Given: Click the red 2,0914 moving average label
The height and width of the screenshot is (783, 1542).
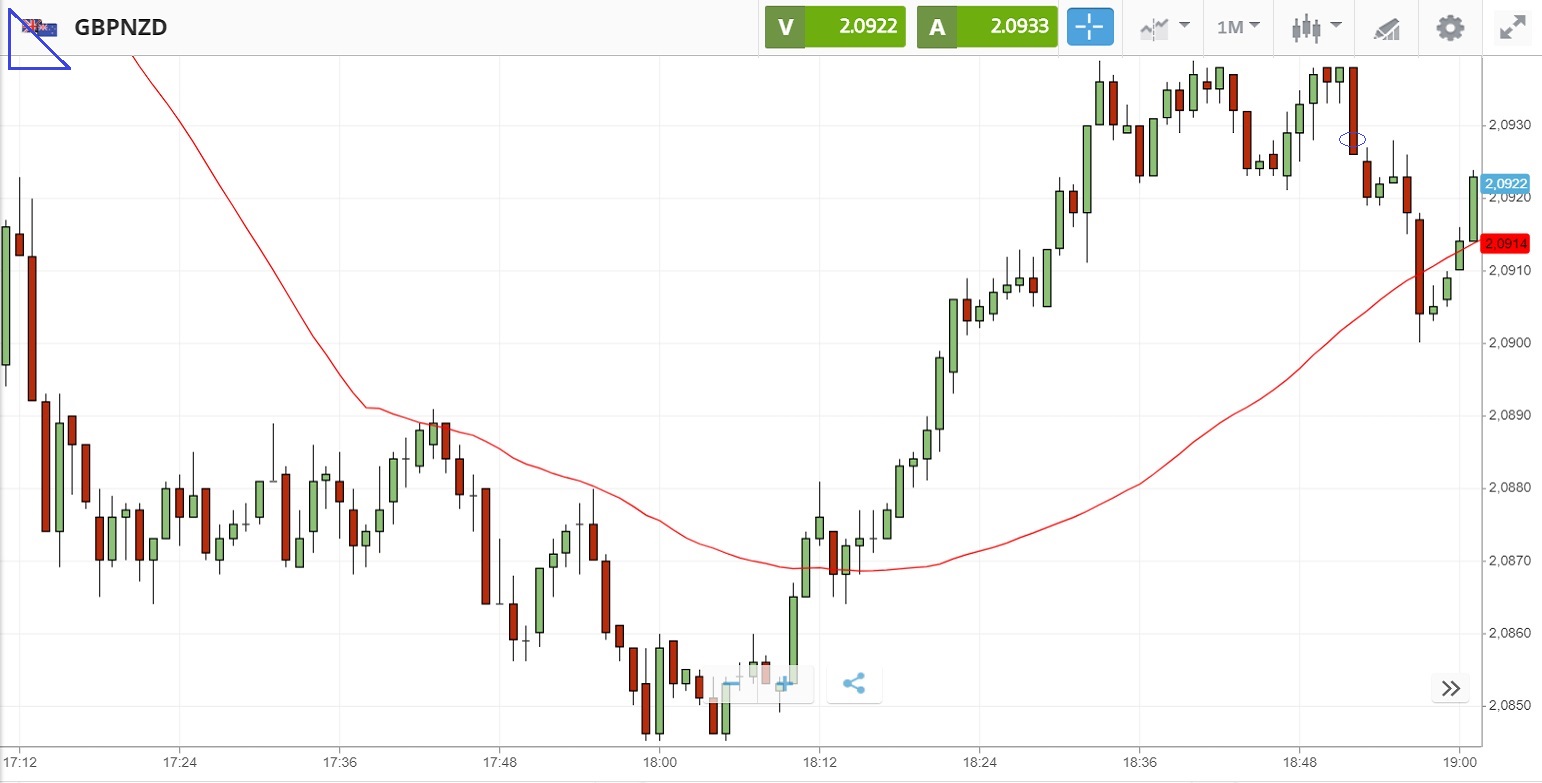Looking at the screenshot, I should tap(1506, 243).
